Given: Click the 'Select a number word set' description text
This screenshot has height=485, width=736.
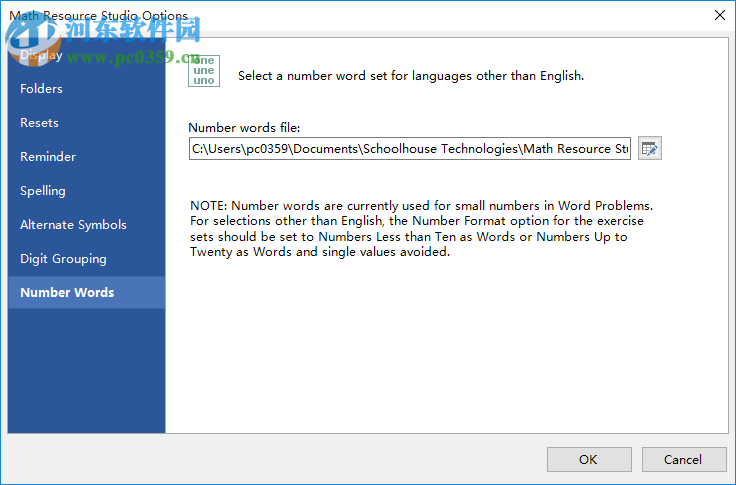Looking at the screenshot, I should click(411, 76).
